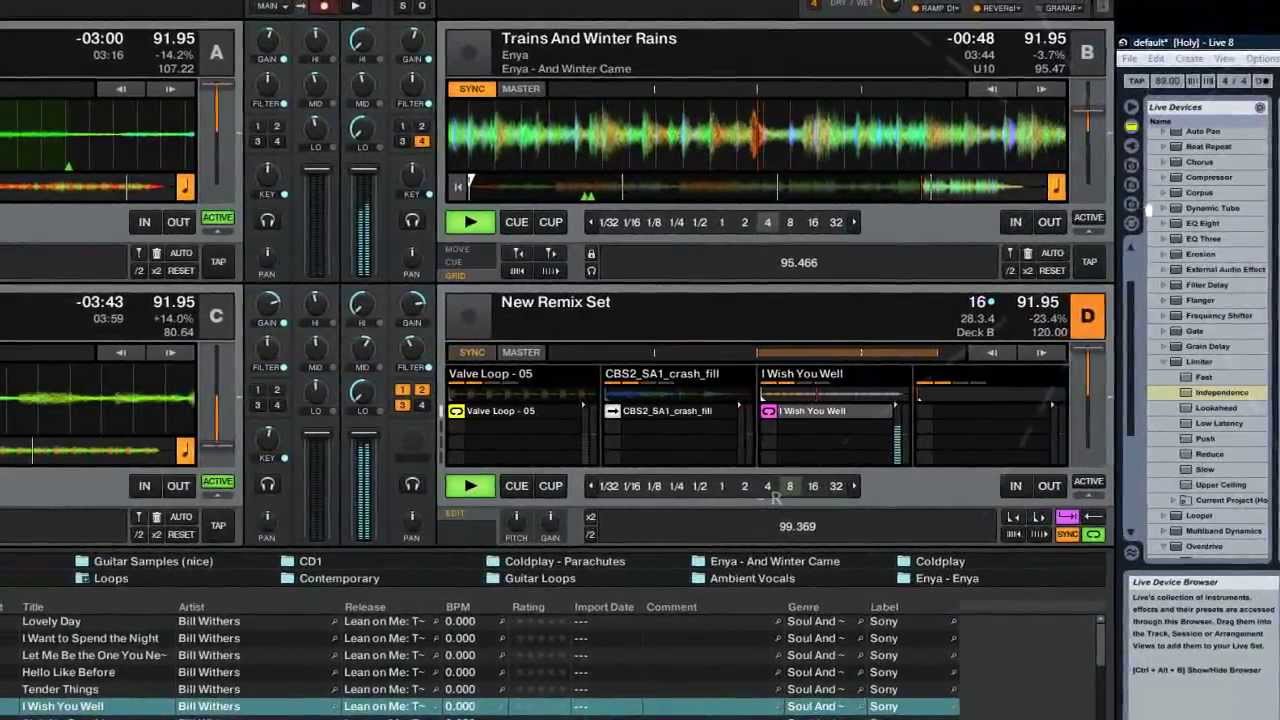This screenshot has width=1280, height=720.
Task: Open Live View menu
Action: (x=1224, y=59)
